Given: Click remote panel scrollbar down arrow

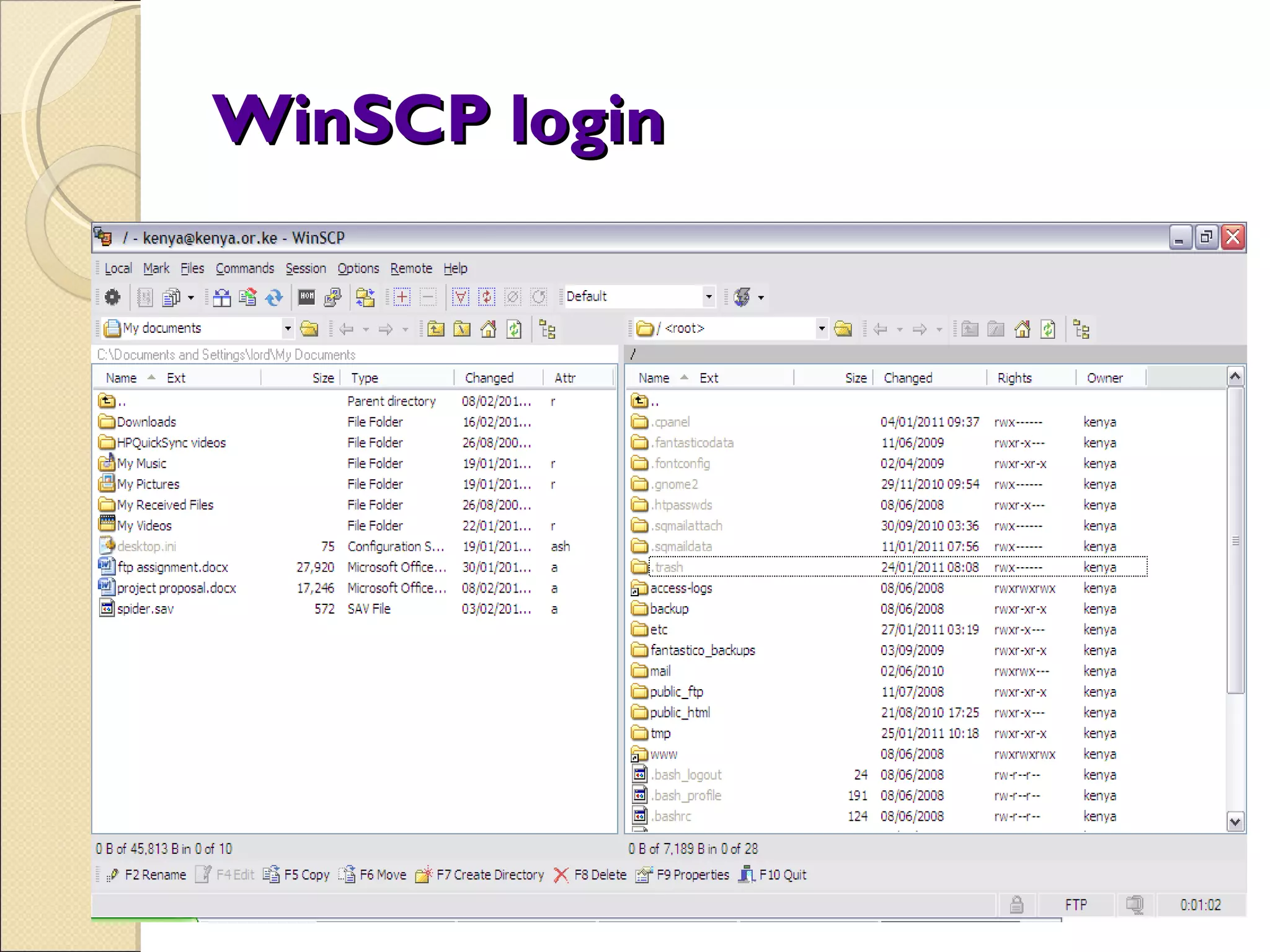Looking at the screenshot, I should (1235, 822).
